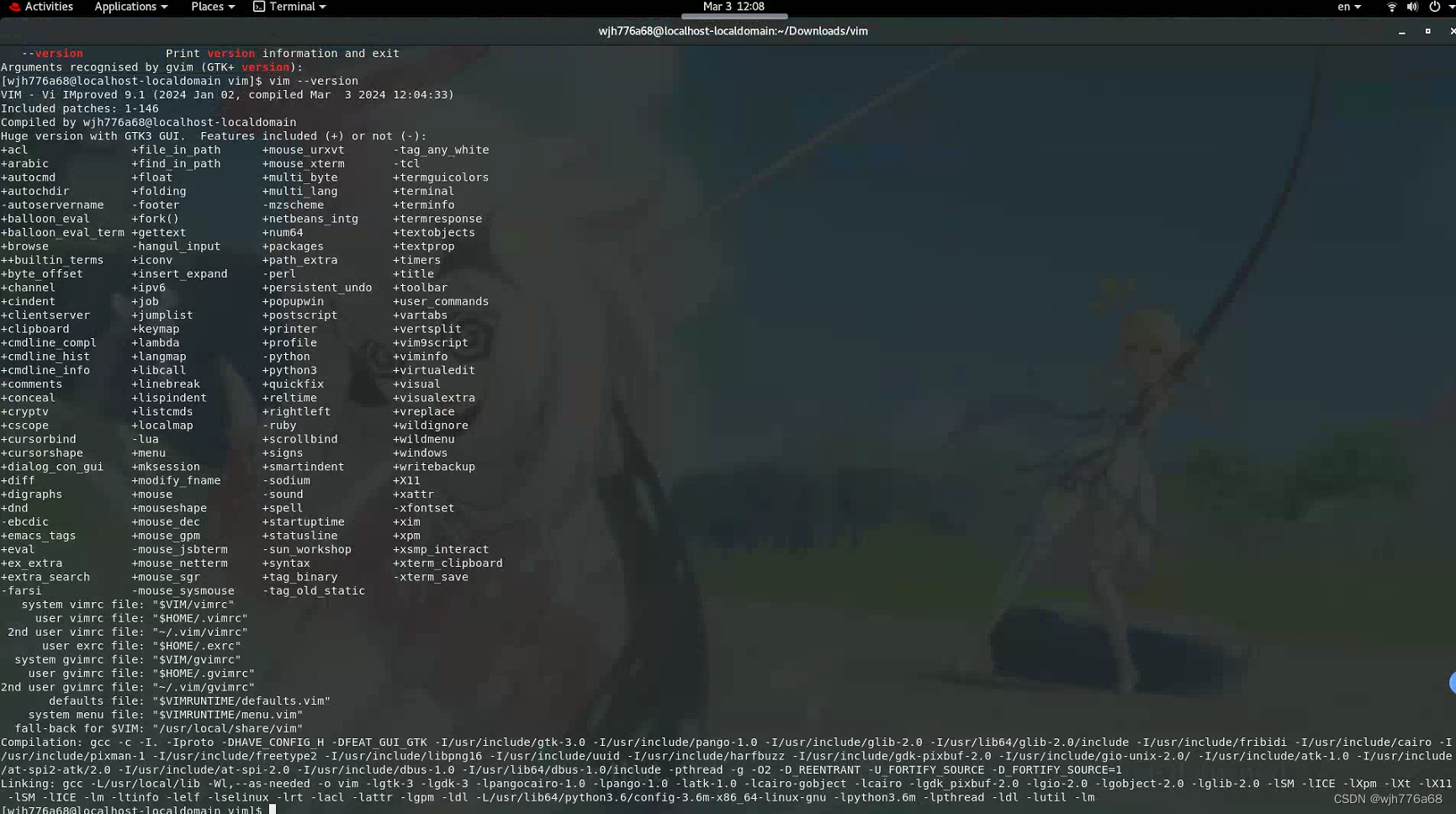Click the '/usr/local/share/vim' fall-back path
This screenshot has height=814, width=1456.
(228, 729)
